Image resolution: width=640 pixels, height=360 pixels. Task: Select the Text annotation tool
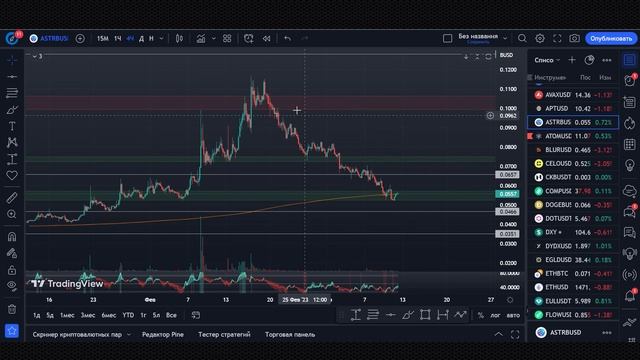click(12, 126)
